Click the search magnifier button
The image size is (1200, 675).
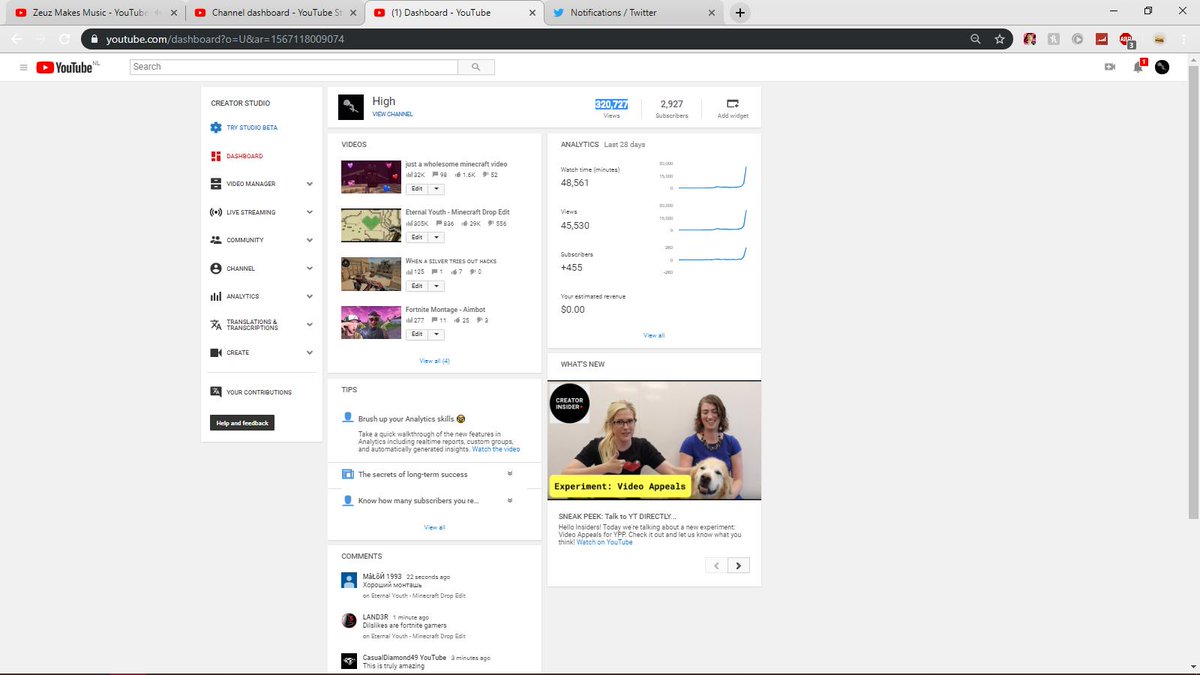476,67
